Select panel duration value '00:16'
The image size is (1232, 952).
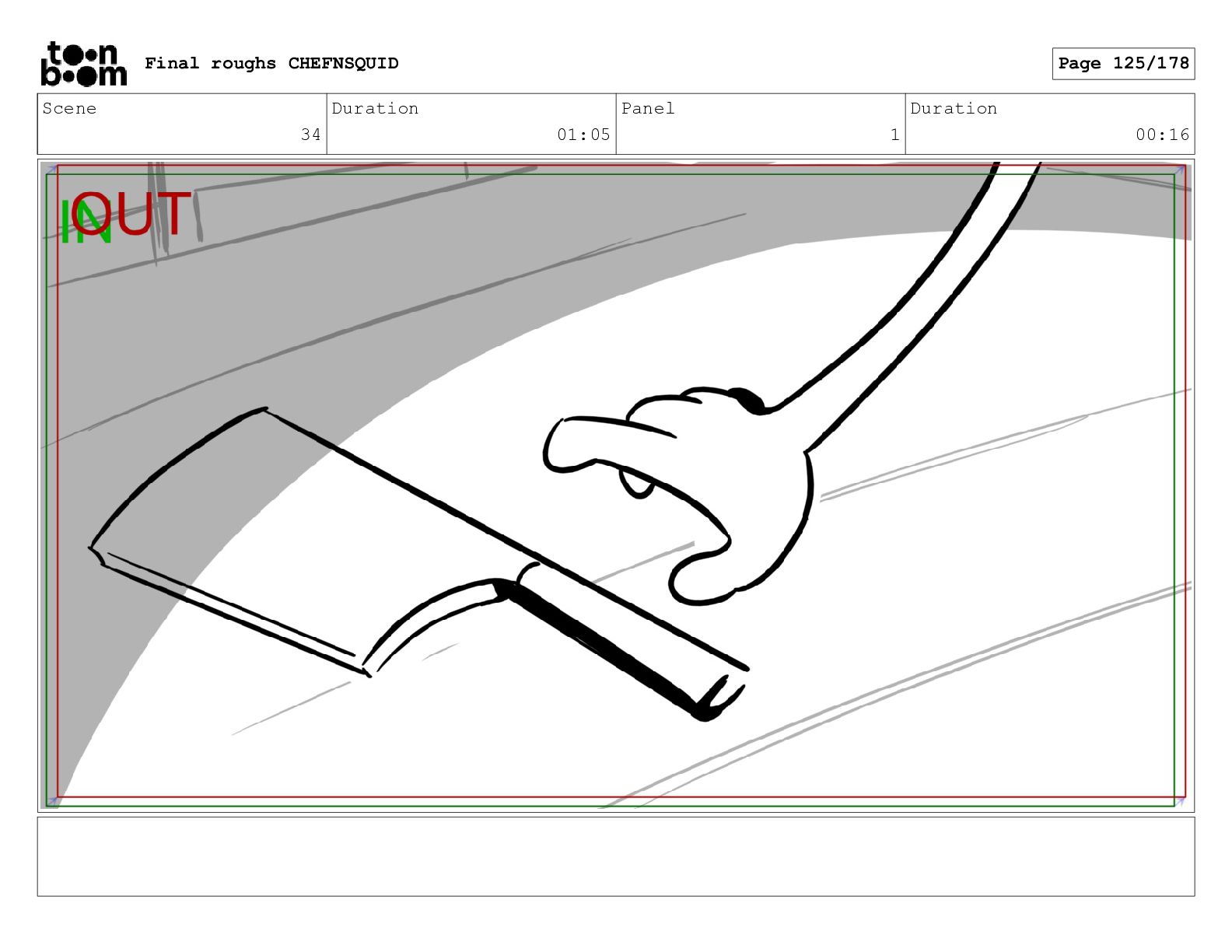(x=1162, y=135)
